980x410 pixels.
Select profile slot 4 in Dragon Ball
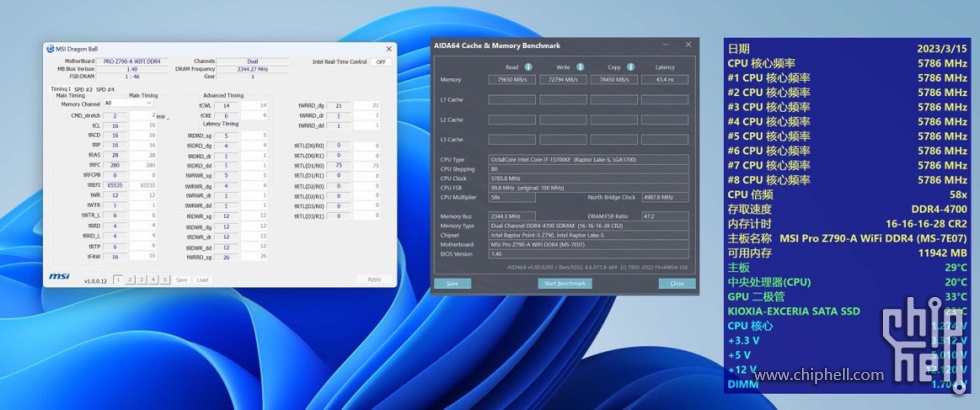pyautogui.click(x=154, y=279)
